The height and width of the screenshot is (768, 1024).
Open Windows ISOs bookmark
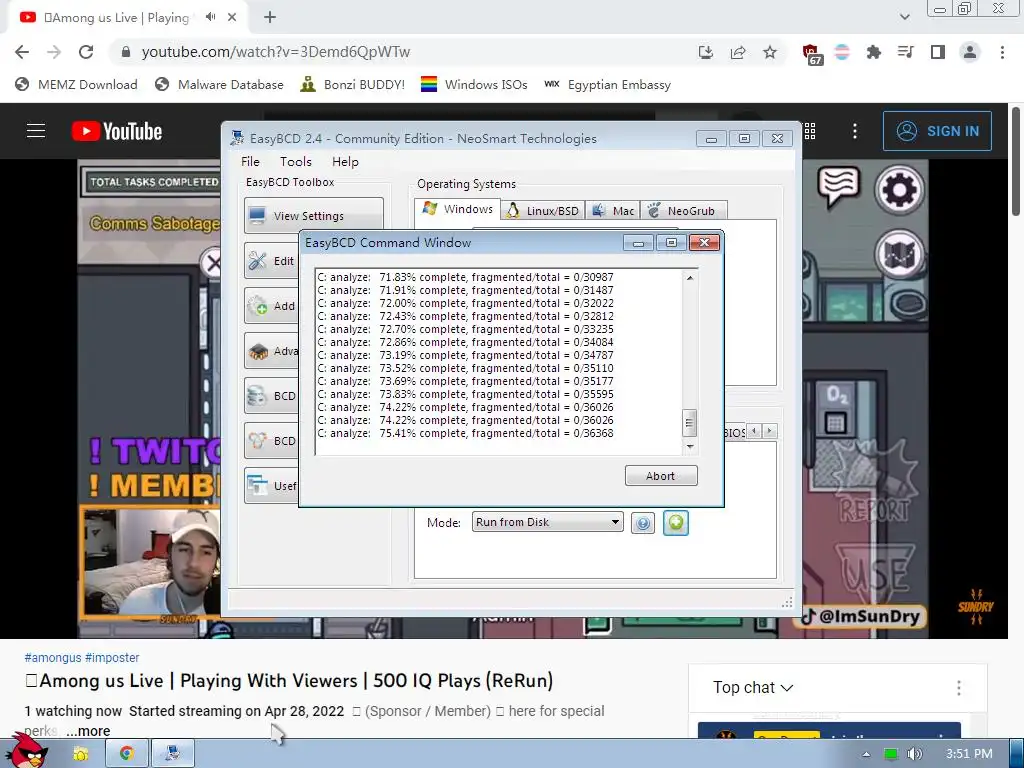click(474, 85)
